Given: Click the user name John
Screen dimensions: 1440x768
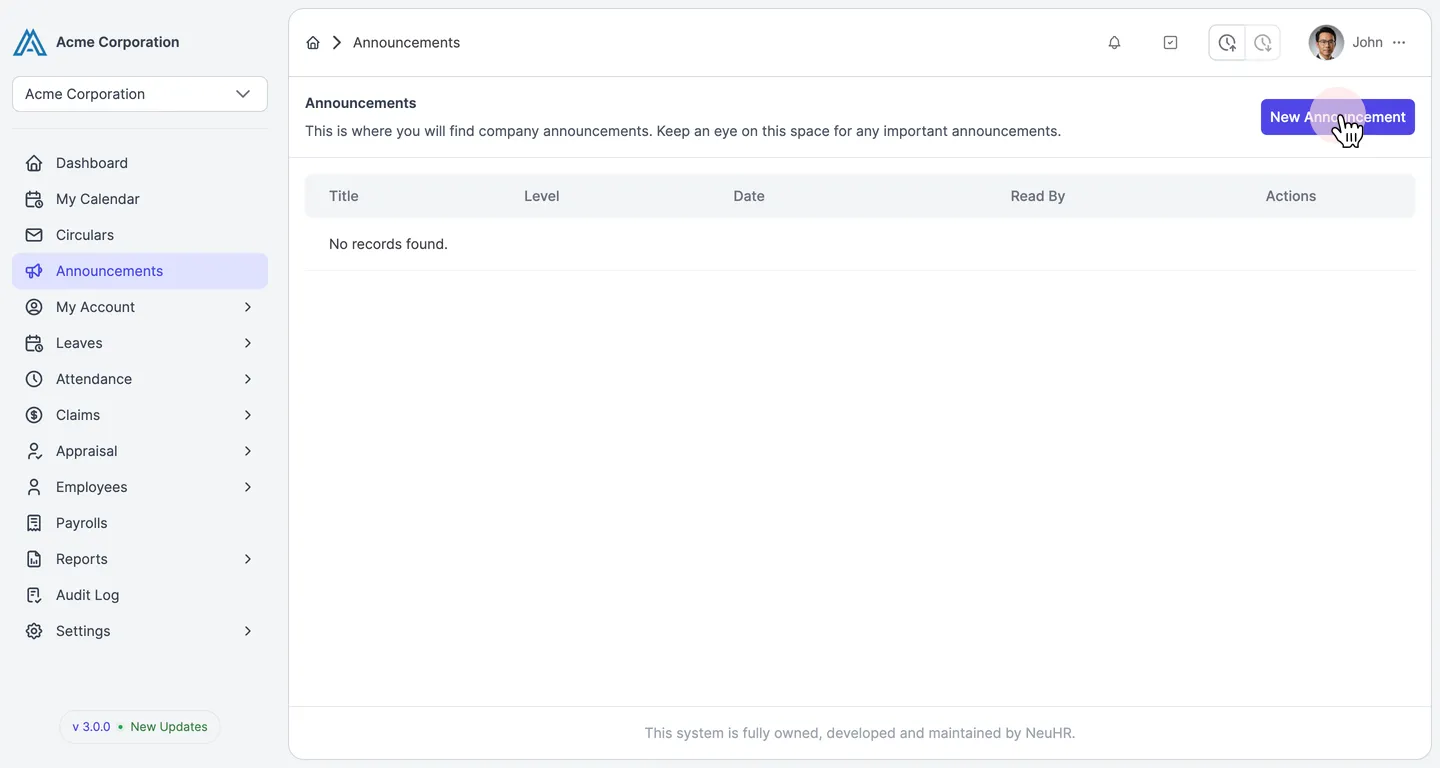Looking at the screenshot, I should click(x=1367, y=43).
